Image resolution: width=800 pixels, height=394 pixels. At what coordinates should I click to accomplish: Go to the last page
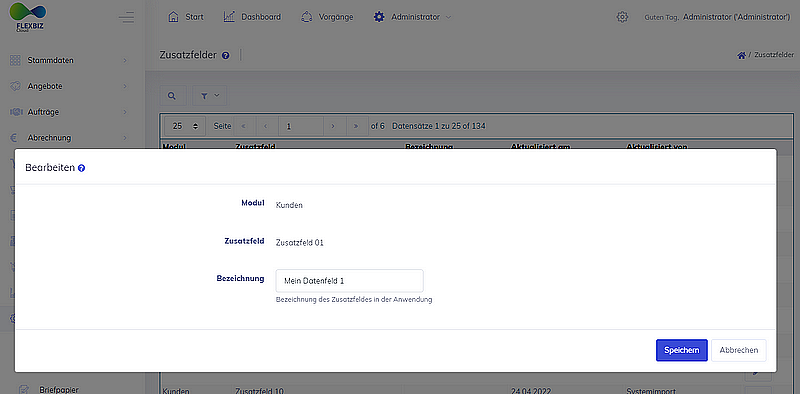coord(356,126)
